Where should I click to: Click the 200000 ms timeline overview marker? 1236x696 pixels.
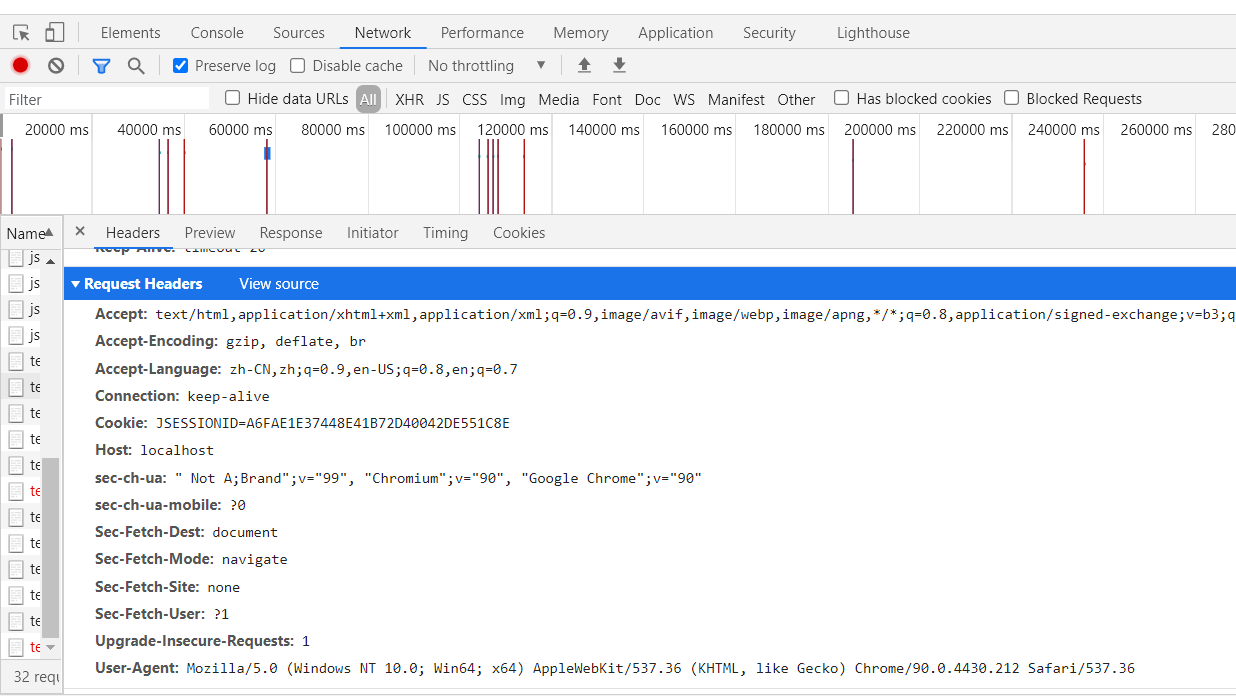click(880, 130)
